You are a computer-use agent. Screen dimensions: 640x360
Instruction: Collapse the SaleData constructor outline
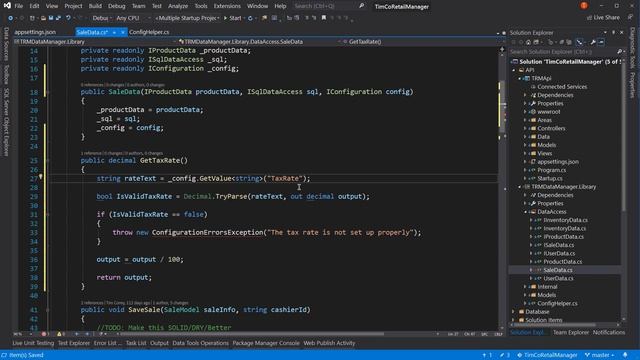pyautogui.click(x=48, y=92)
